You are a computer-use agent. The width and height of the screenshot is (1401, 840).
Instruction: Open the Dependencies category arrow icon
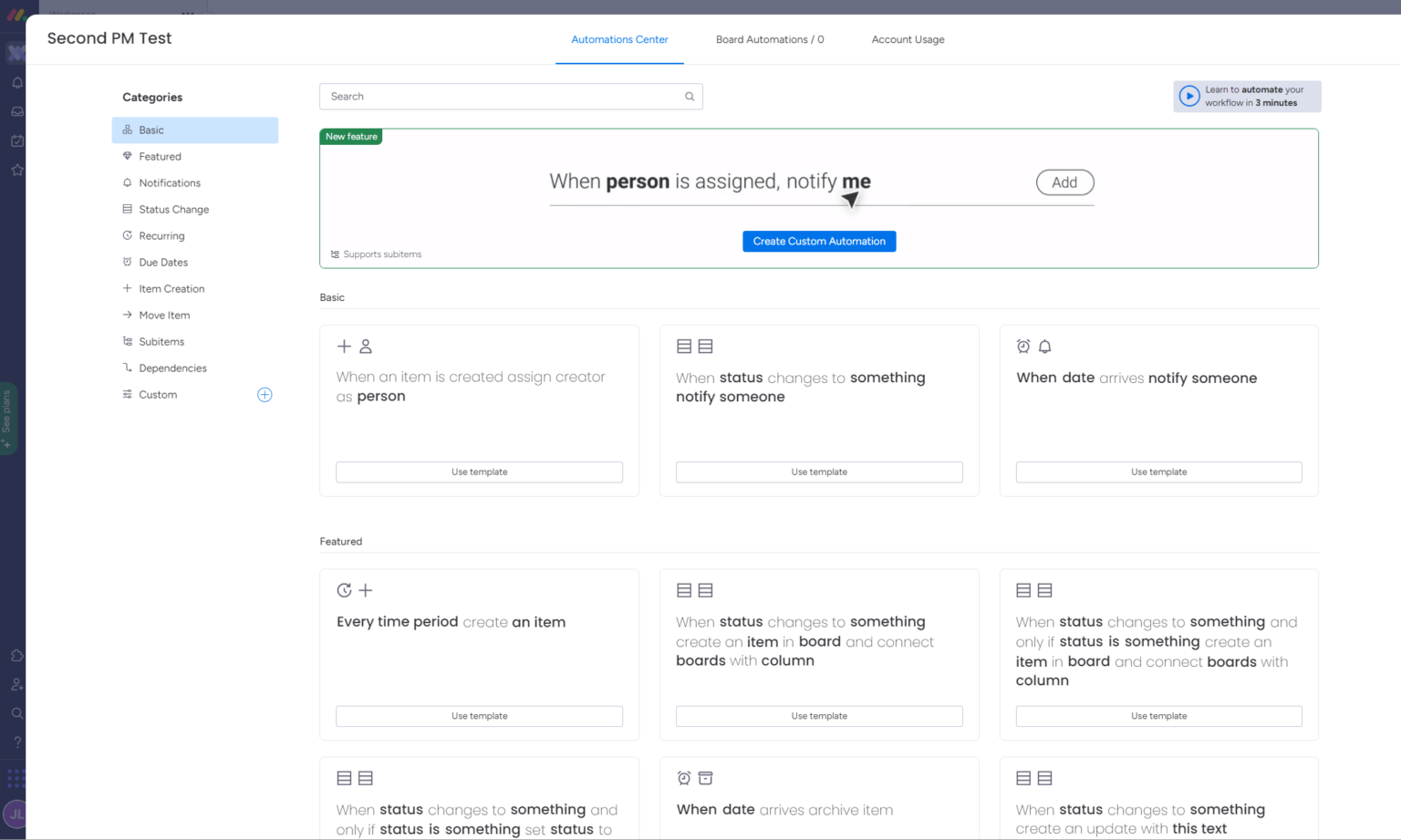coord(127,368)
